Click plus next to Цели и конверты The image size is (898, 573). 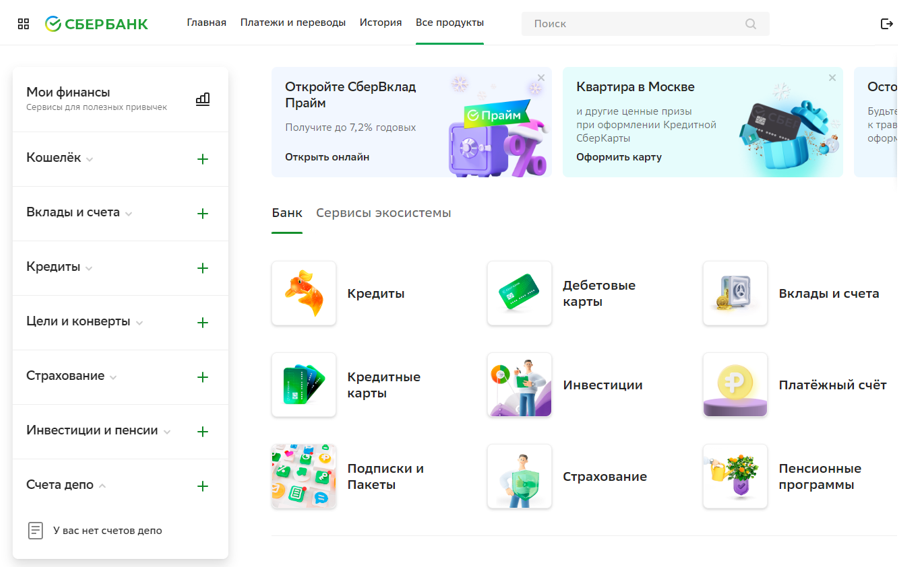click(202, 322)
